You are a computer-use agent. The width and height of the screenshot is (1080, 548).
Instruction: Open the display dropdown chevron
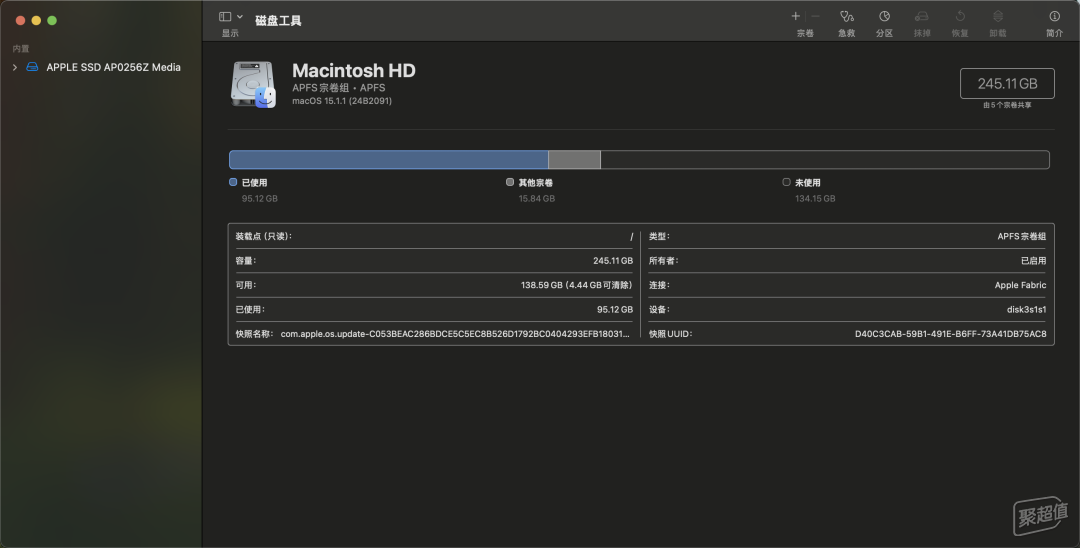click(240, 17)
